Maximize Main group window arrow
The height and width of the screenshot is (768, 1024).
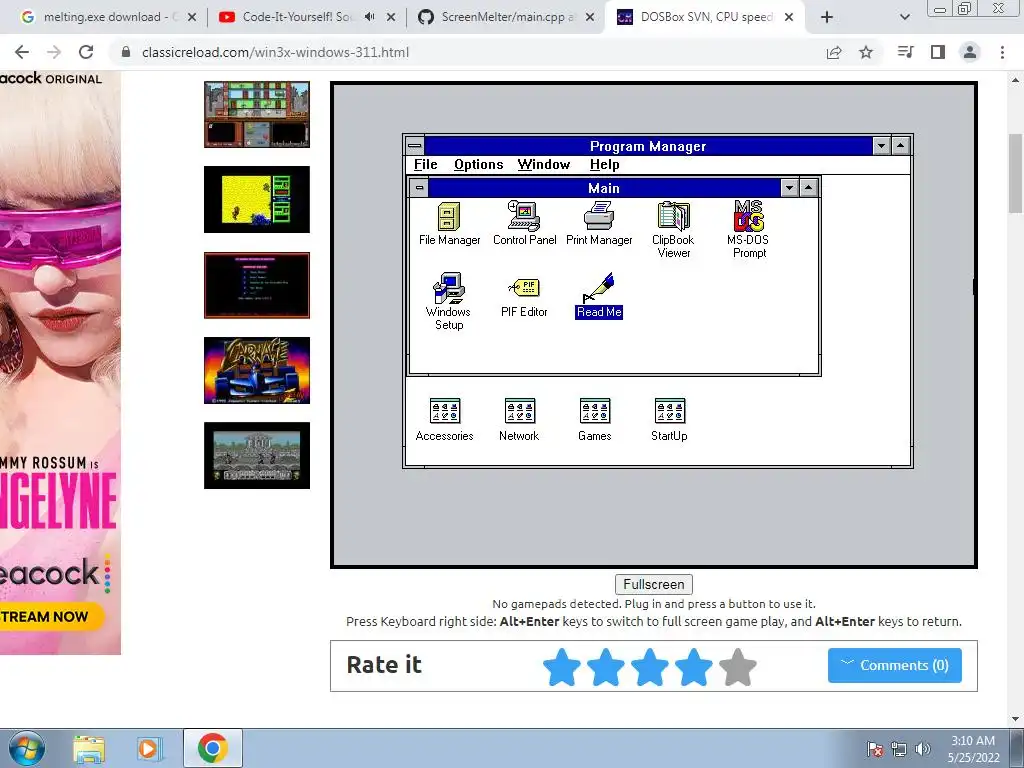tap(808, 188)
